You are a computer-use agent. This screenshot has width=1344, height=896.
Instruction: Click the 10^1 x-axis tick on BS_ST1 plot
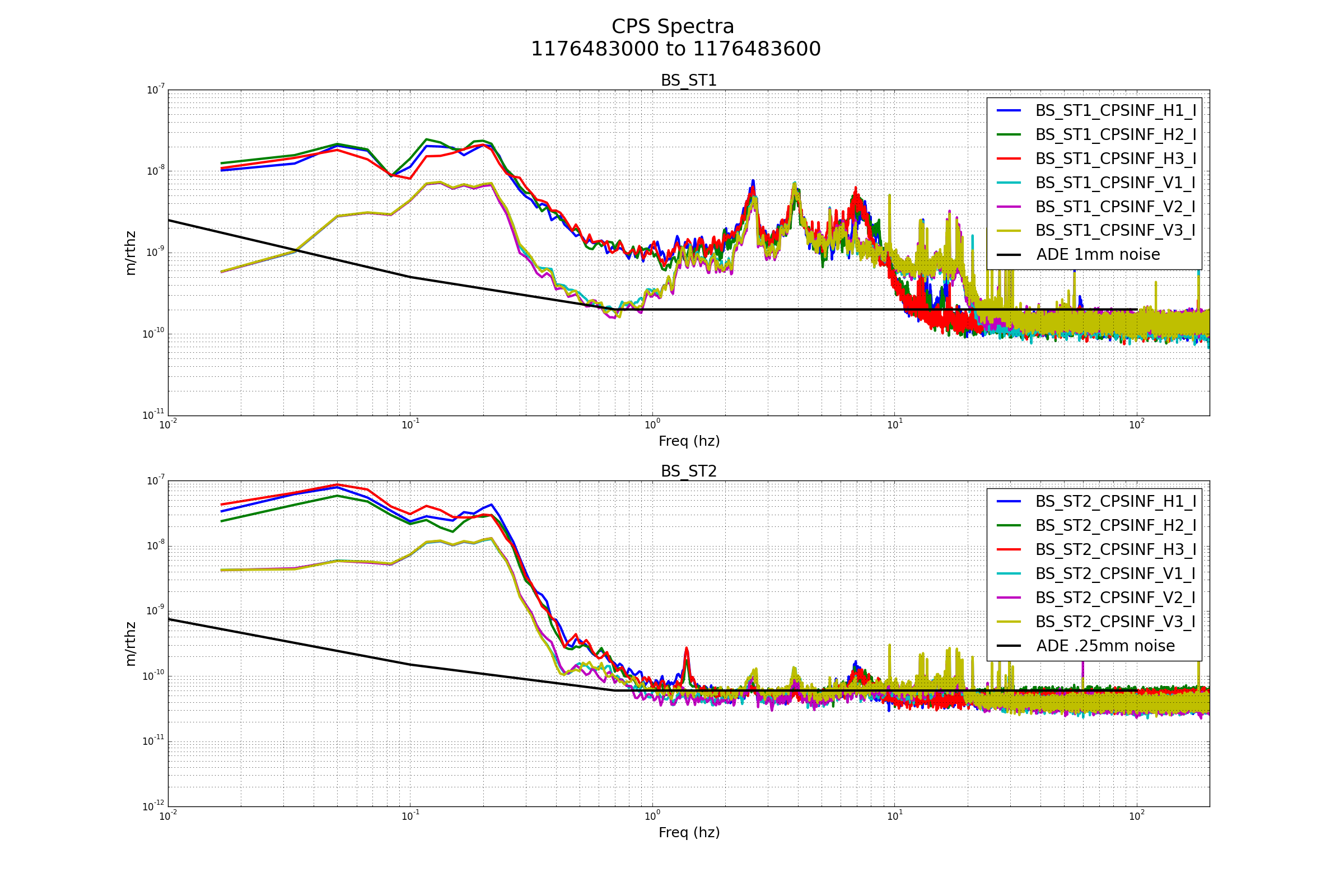point(894,424)
